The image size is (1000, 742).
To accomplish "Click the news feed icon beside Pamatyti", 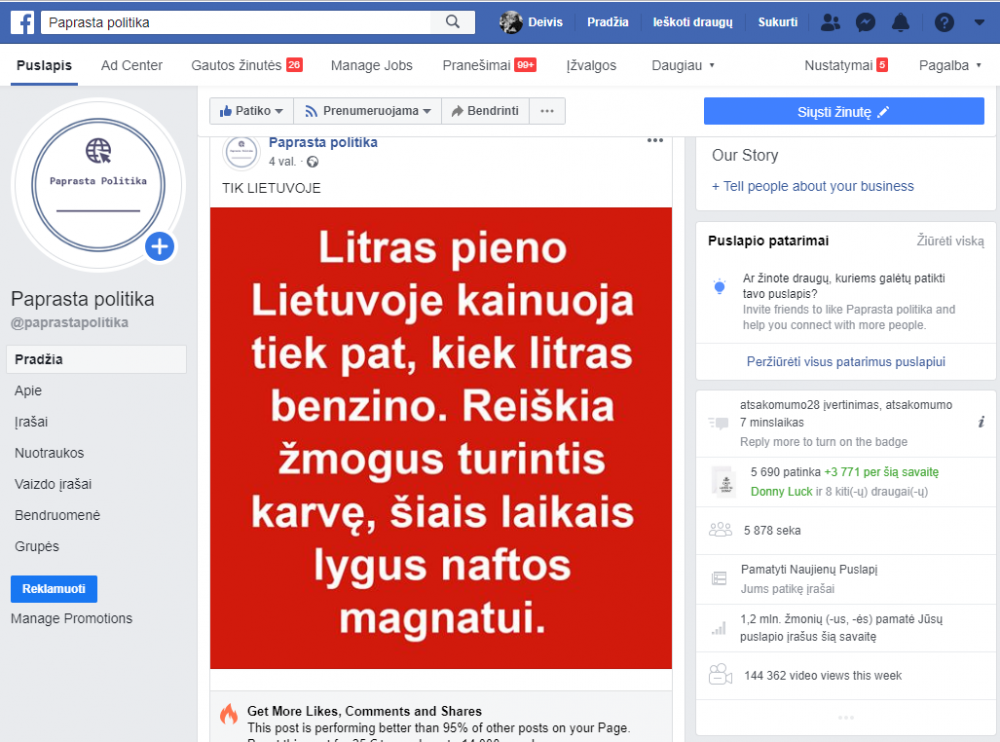I will click(719, 579).
